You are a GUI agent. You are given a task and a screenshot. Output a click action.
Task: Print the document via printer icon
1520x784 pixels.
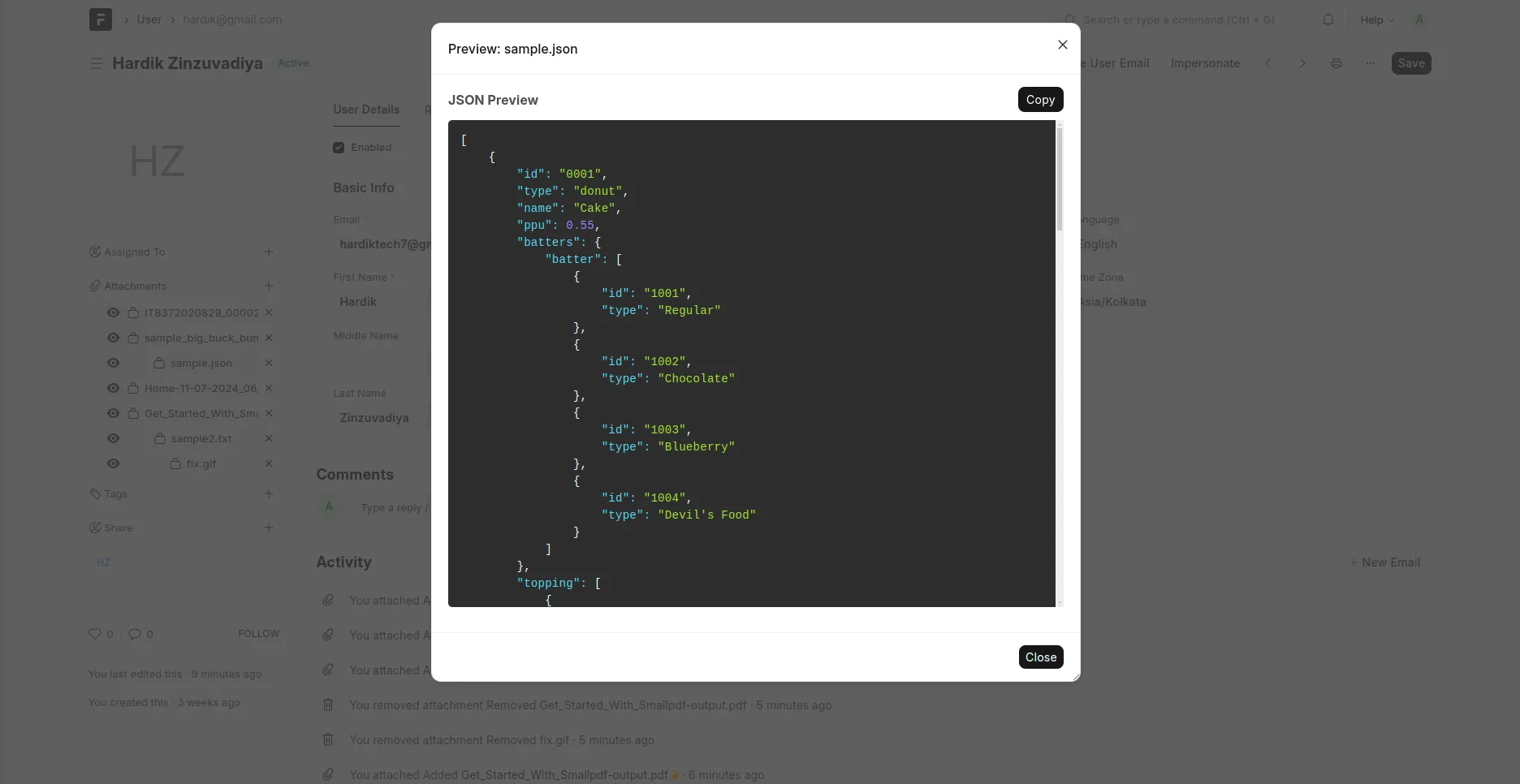[x=1336, y=63]
